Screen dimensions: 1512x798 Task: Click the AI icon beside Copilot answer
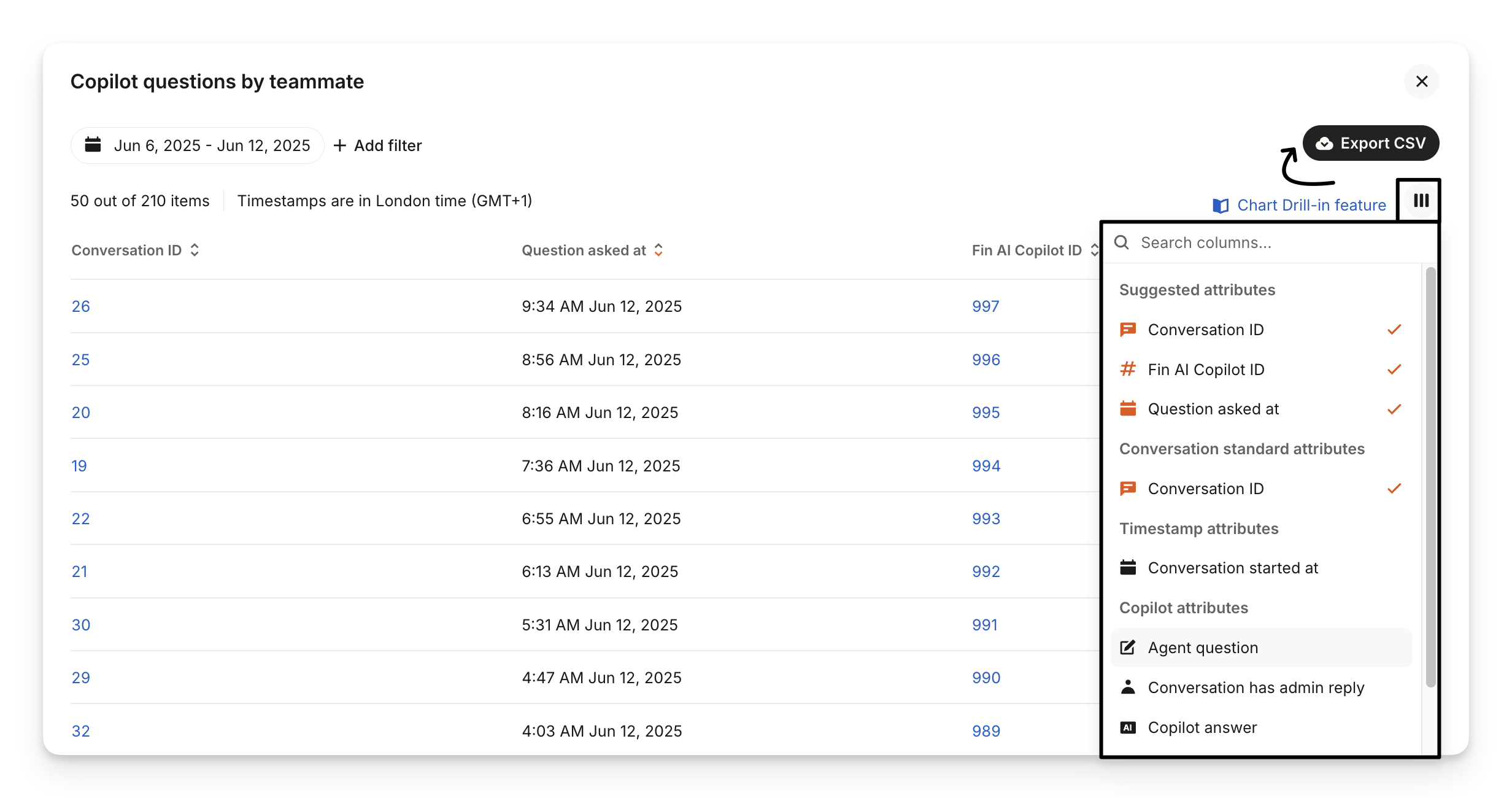coord(1128,727)
